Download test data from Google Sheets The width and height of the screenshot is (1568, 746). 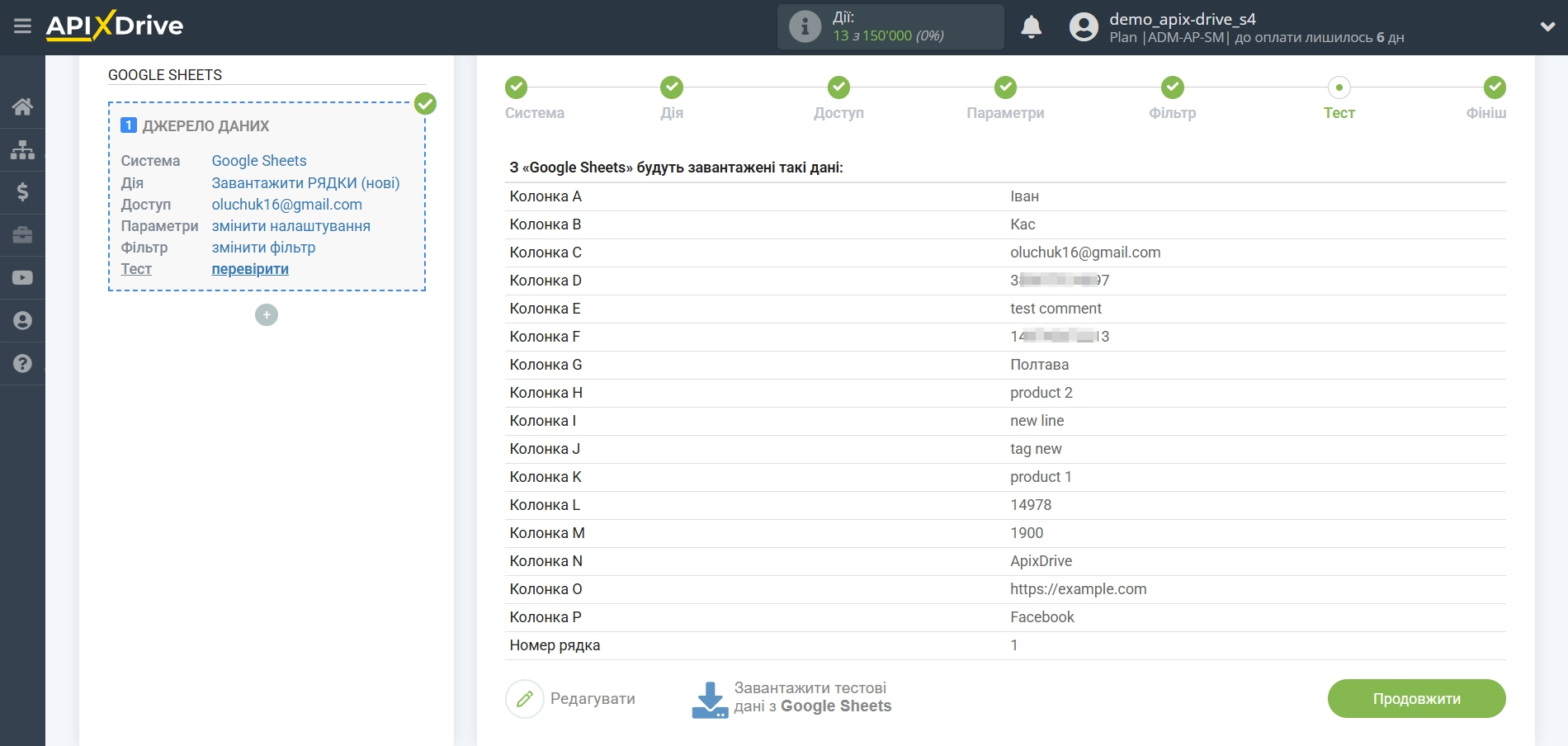click(x=792, y=698)
